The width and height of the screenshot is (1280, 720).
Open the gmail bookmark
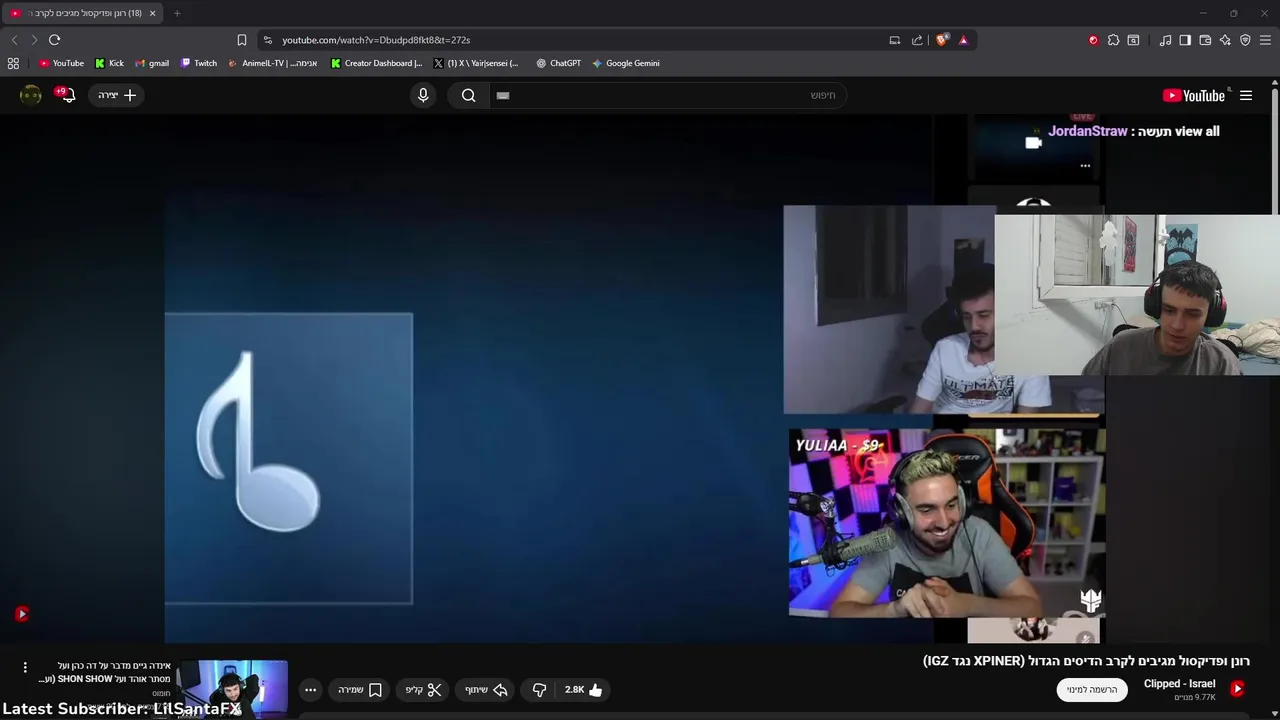click(x=152, y=63)
